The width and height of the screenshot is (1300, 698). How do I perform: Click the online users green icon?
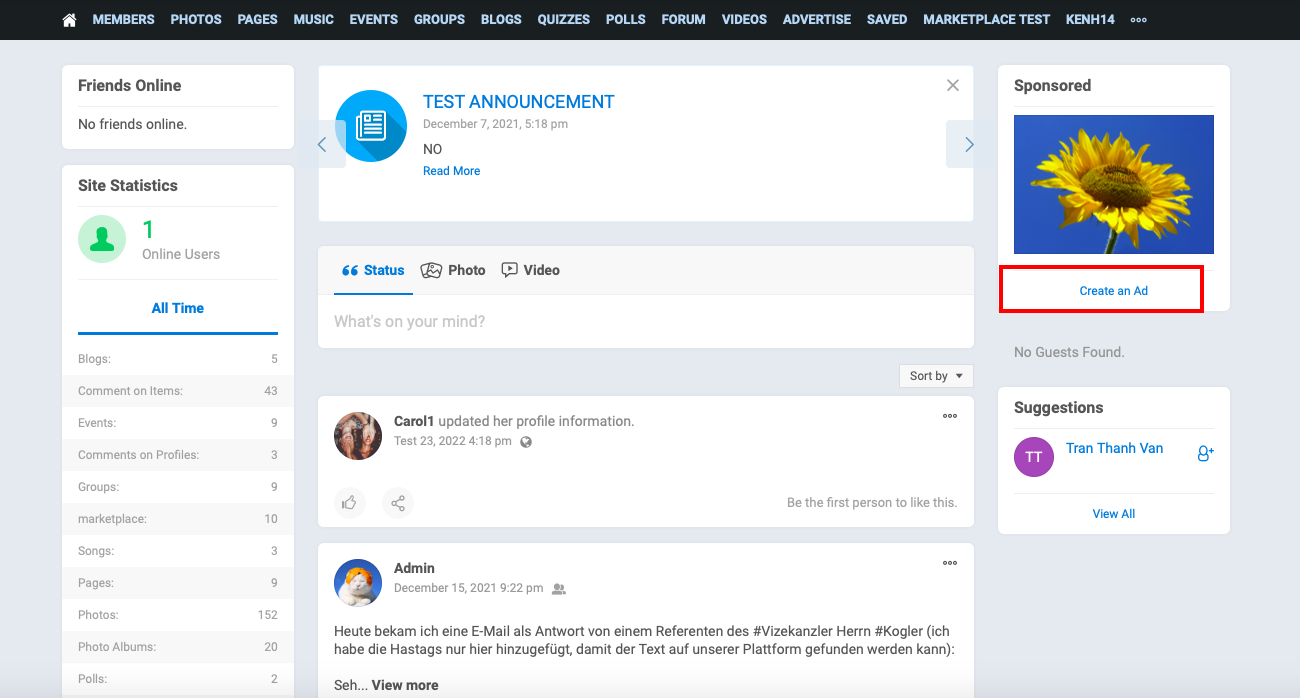pos(102,239)
